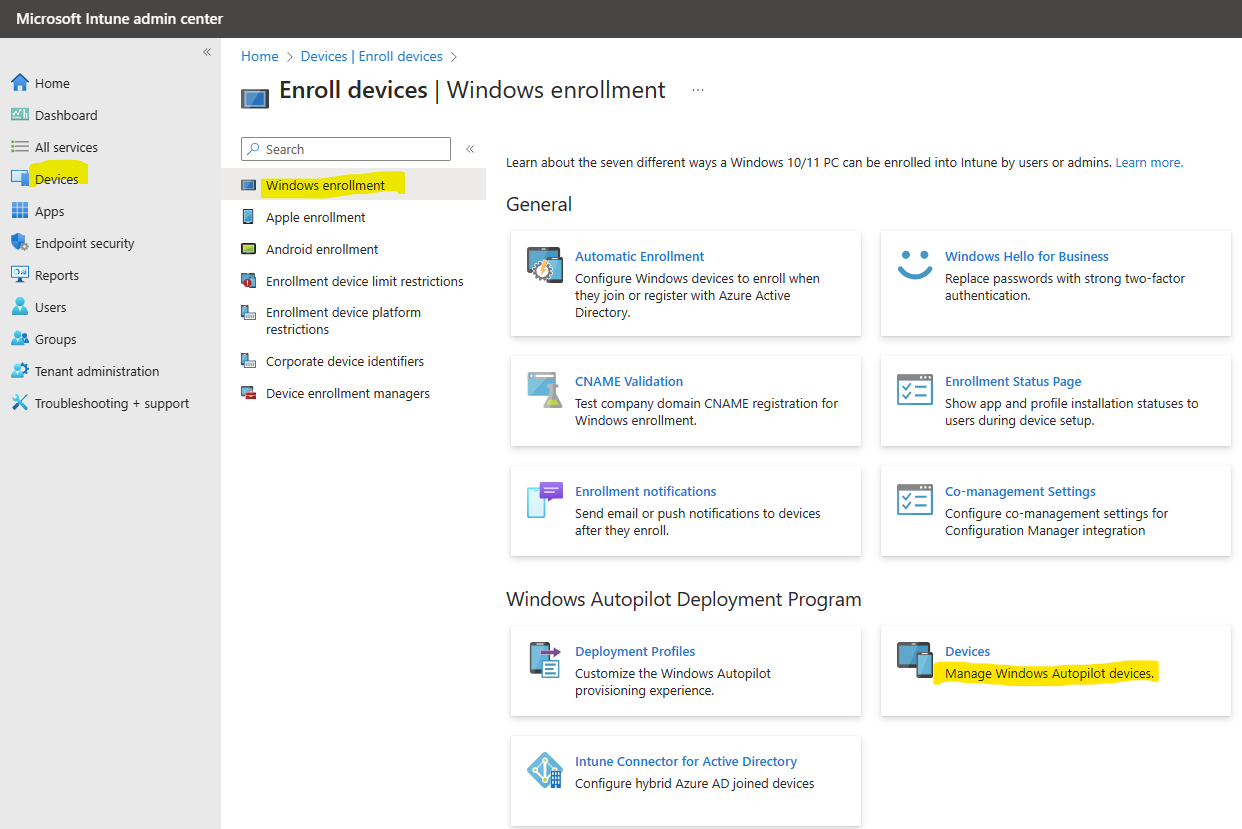The height and width of the screenshot is (829, 1242).
Task: Open the CNAME Validation link
Action: pyautogui.click(x=629, y=381)
